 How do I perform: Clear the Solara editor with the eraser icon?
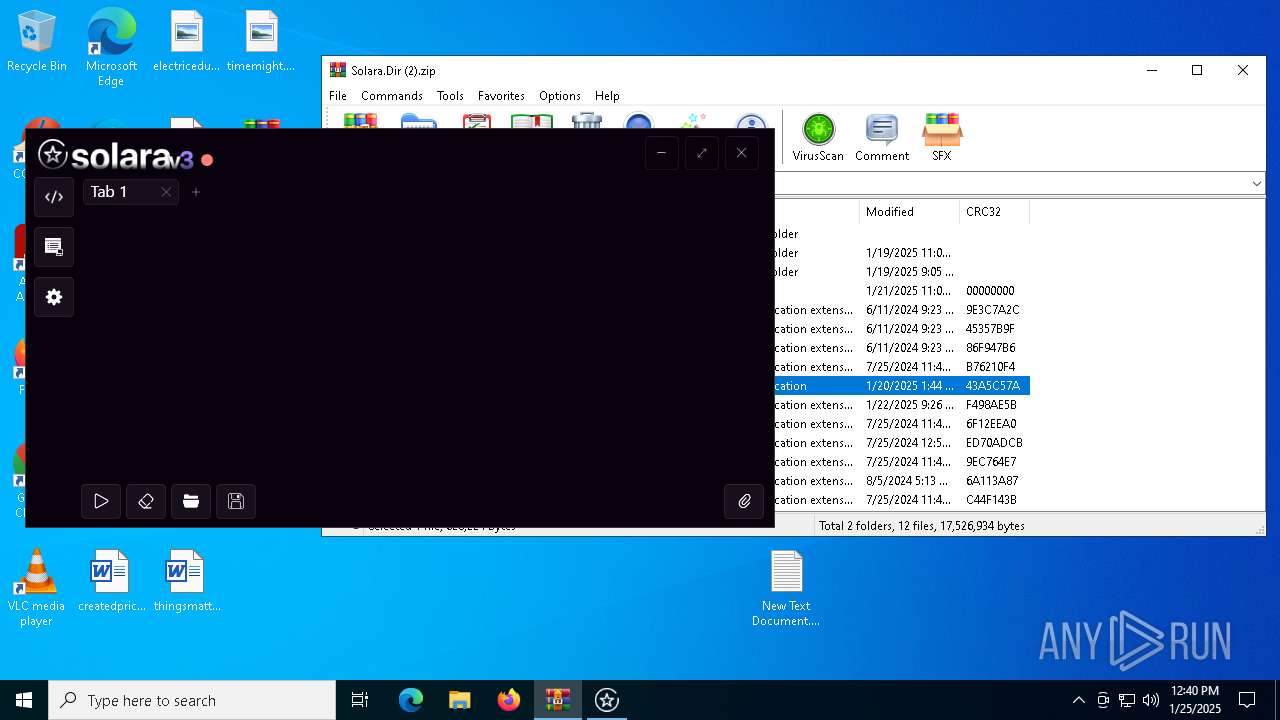(146, 501)
